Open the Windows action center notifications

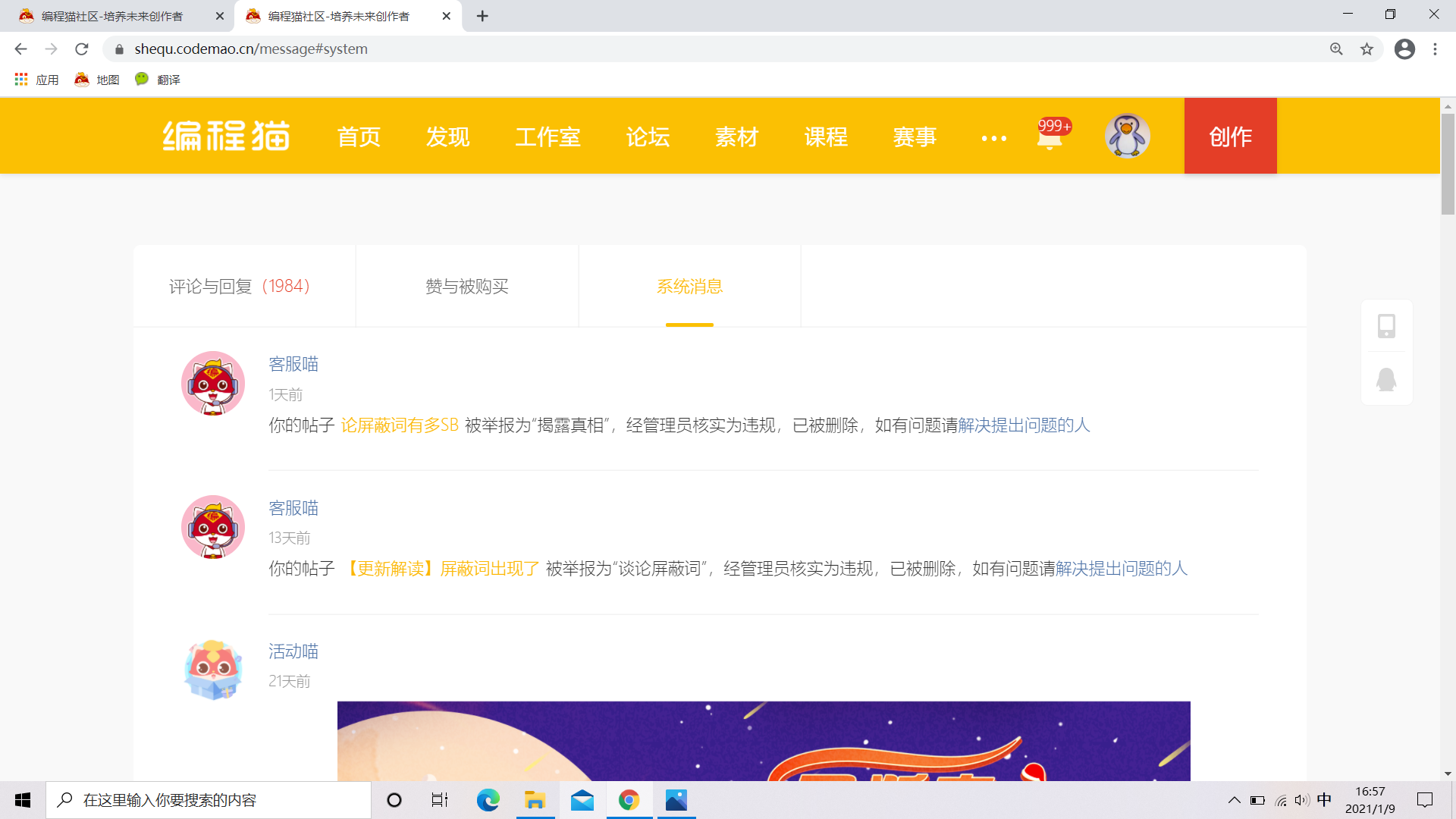tap(1425, 800)
